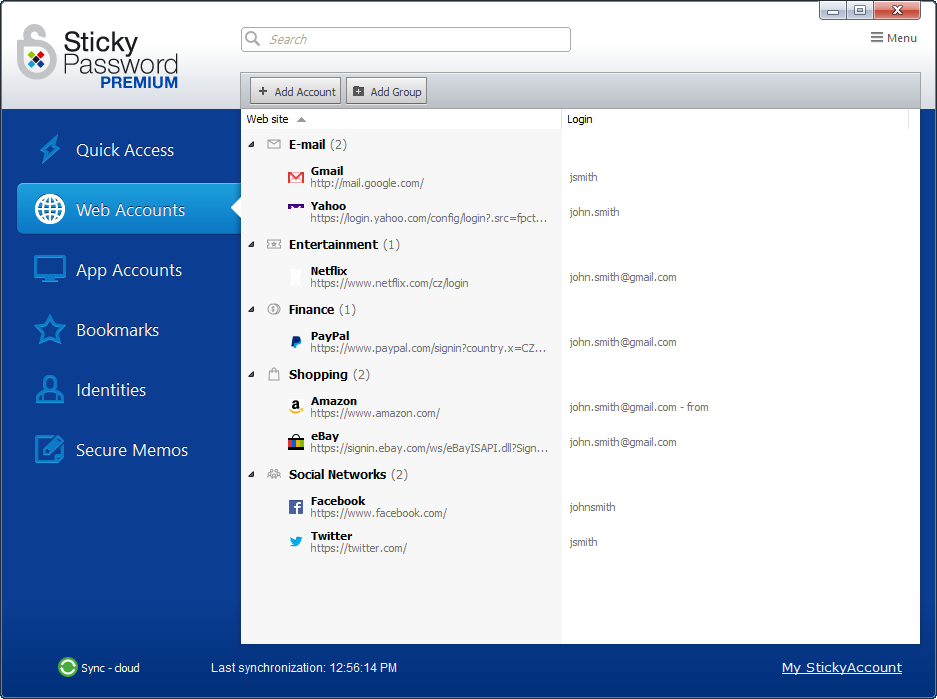Click the Social Networks group label
Viewport: 937px width, 699px height.
click(x=337, y=474)
